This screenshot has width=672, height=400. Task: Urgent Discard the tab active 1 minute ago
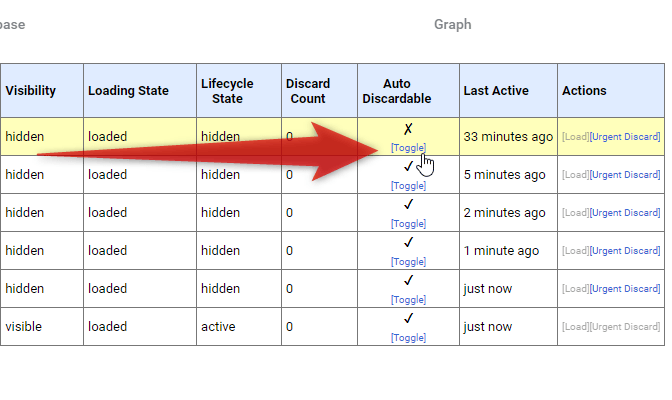pyautogui.click(x=625, y=250)
